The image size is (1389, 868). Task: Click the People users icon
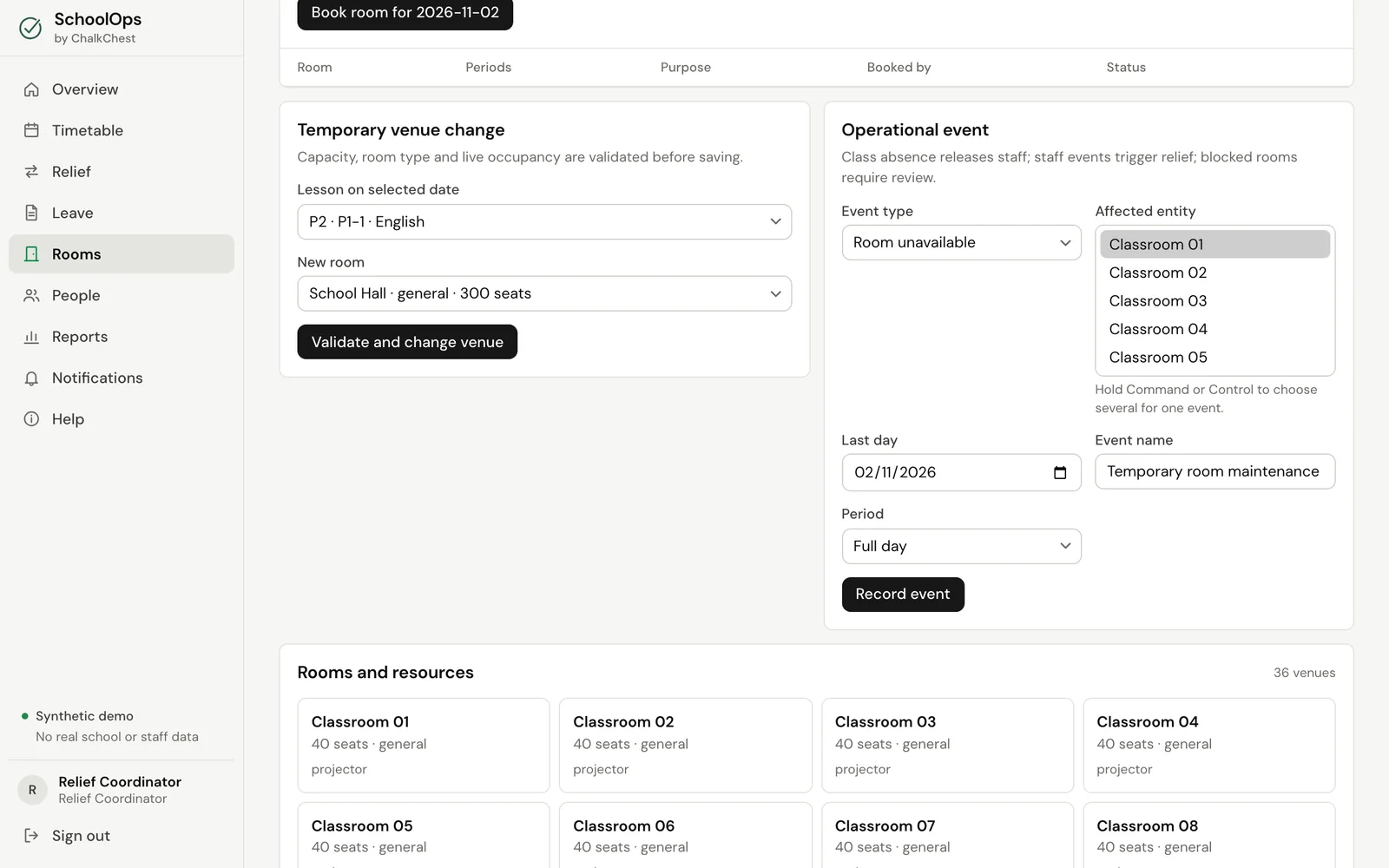(x=31, y=295)
